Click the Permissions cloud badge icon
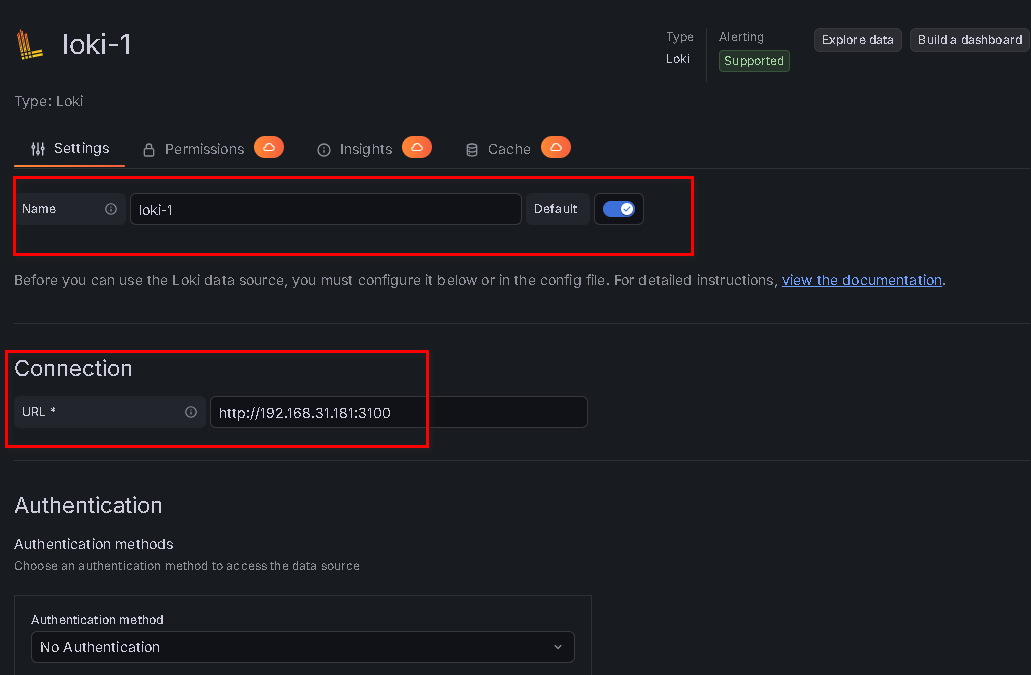The height and width of the screenshot is (675, 1031). (269, 147)
